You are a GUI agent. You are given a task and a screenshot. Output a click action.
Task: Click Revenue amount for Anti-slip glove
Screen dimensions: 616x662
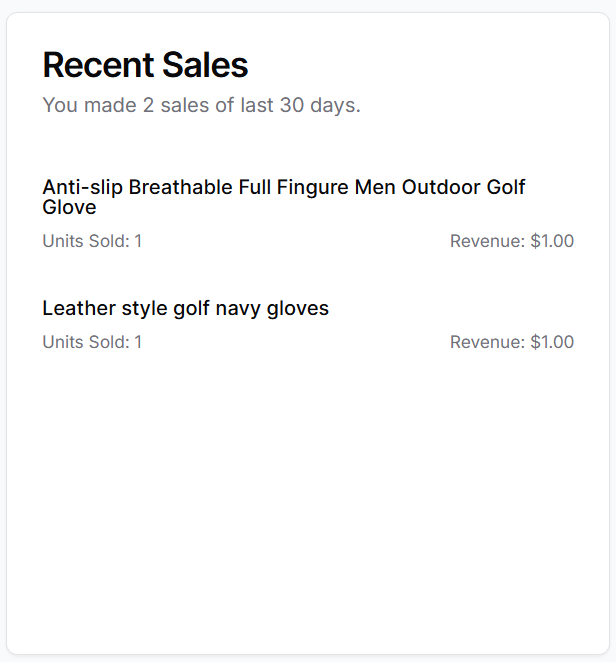(x=512, y=241)
